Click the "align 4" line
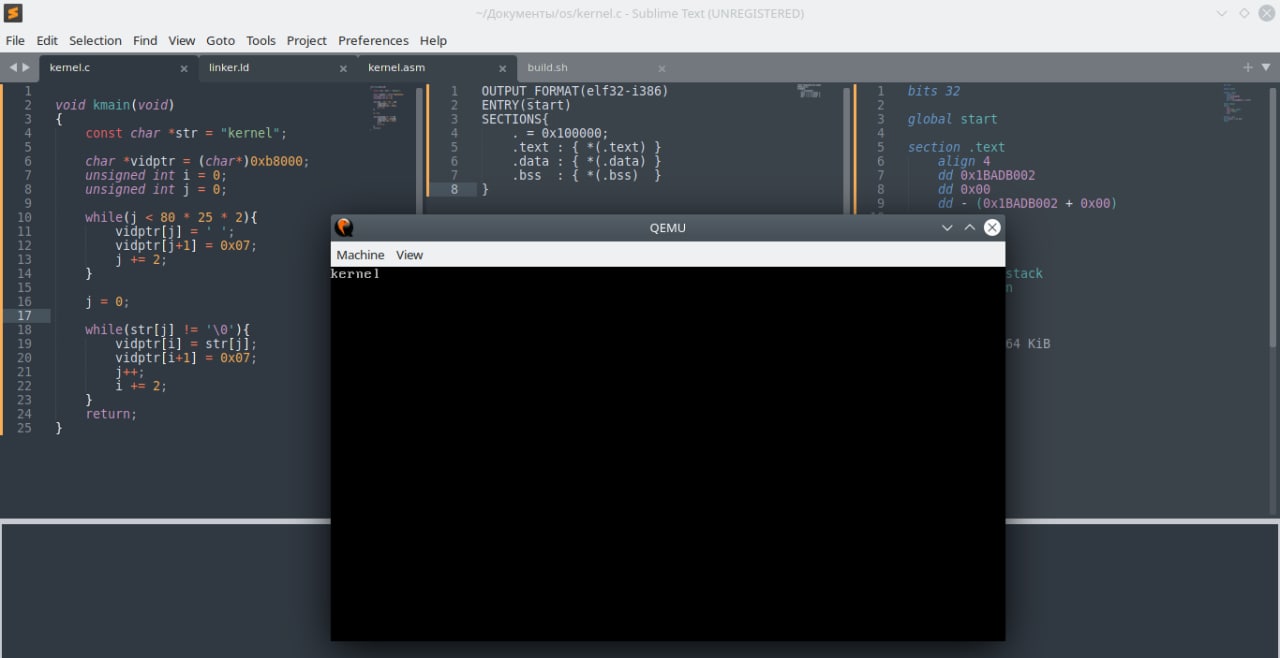This screenshot has height=658, width=1280. [964, 161]
